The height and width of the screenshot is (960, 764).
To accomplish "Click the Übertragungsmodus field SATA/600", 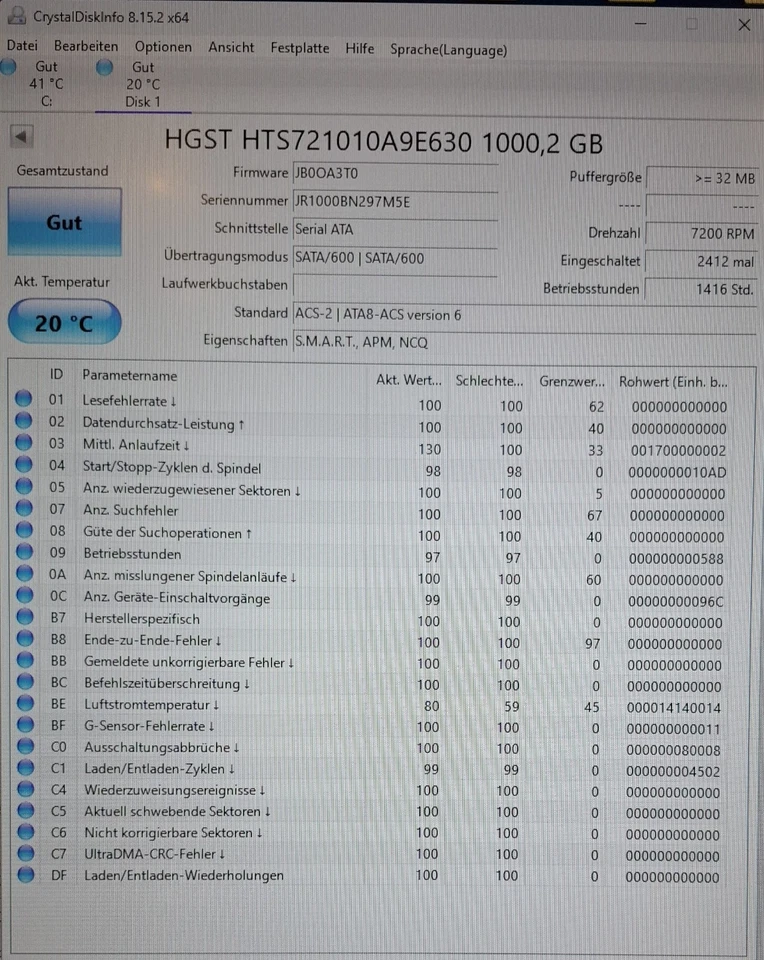I will (x=395, y=258).
